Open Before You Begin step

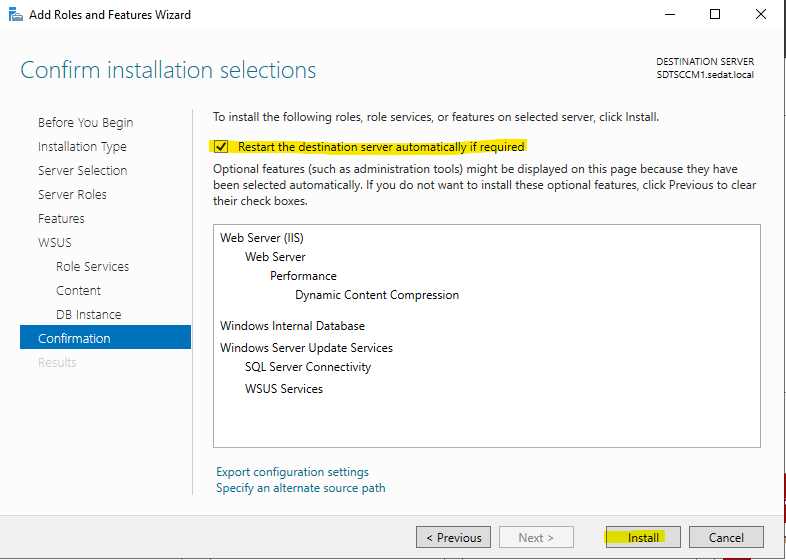tap(86, 123)
